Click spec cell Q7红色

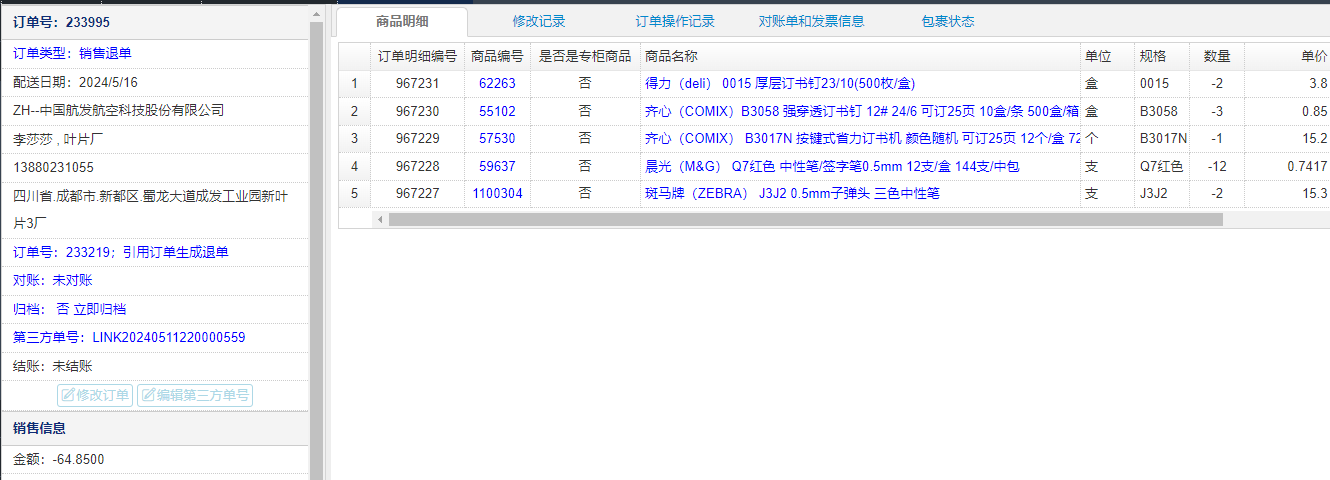(x=1162, y=166)
